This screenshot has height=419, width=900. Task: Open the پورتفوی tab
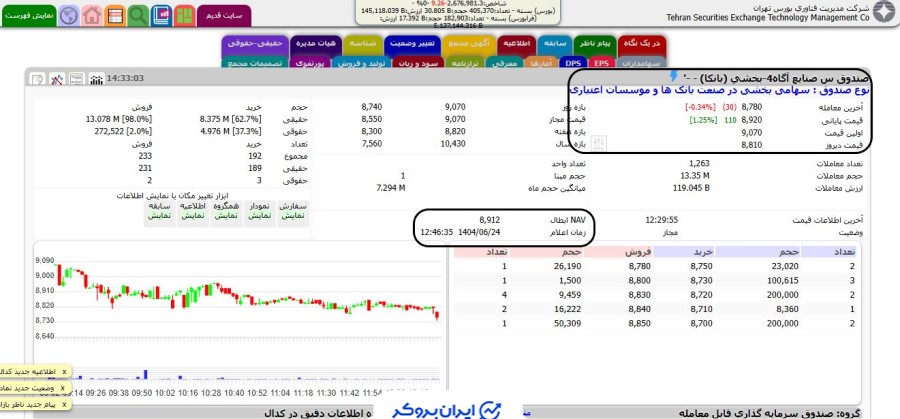tap(311, 63)
